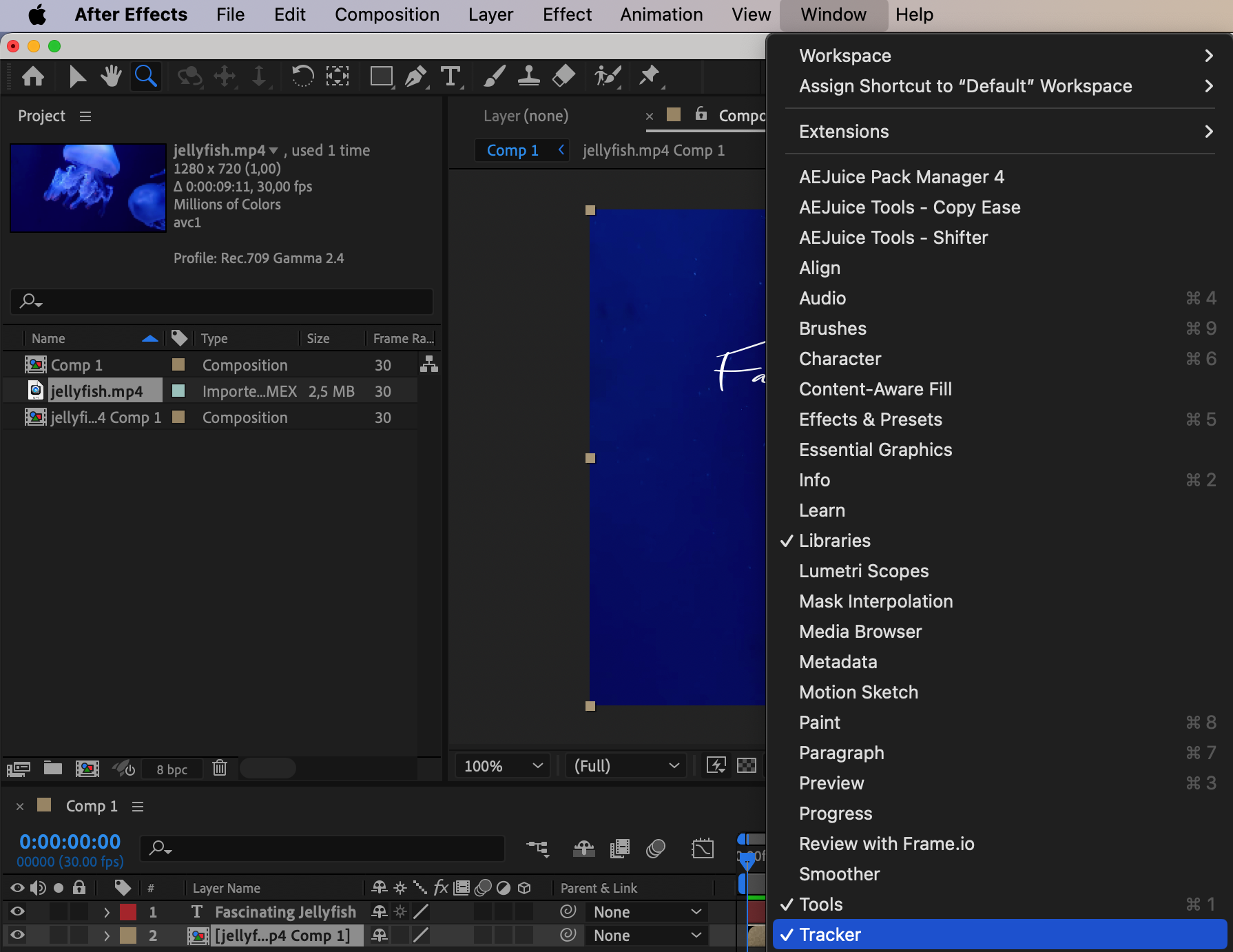This screenshot has width=1233, height=952.
Task: Select the Zoom magnifier tool
Action: tap(145, 76)
